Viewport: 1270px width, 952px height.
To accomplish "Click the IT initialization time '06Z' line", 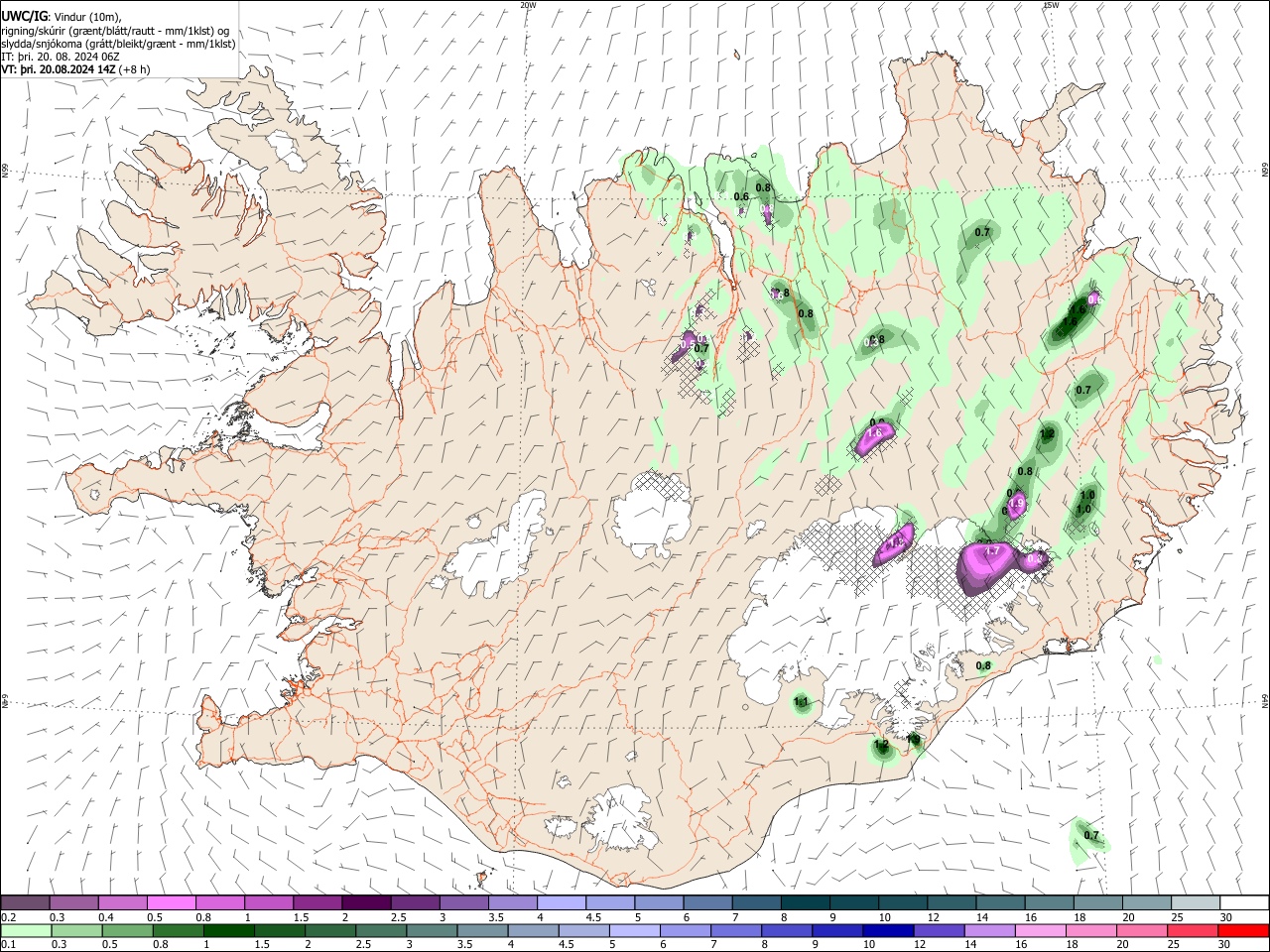I will pos(62,57).
